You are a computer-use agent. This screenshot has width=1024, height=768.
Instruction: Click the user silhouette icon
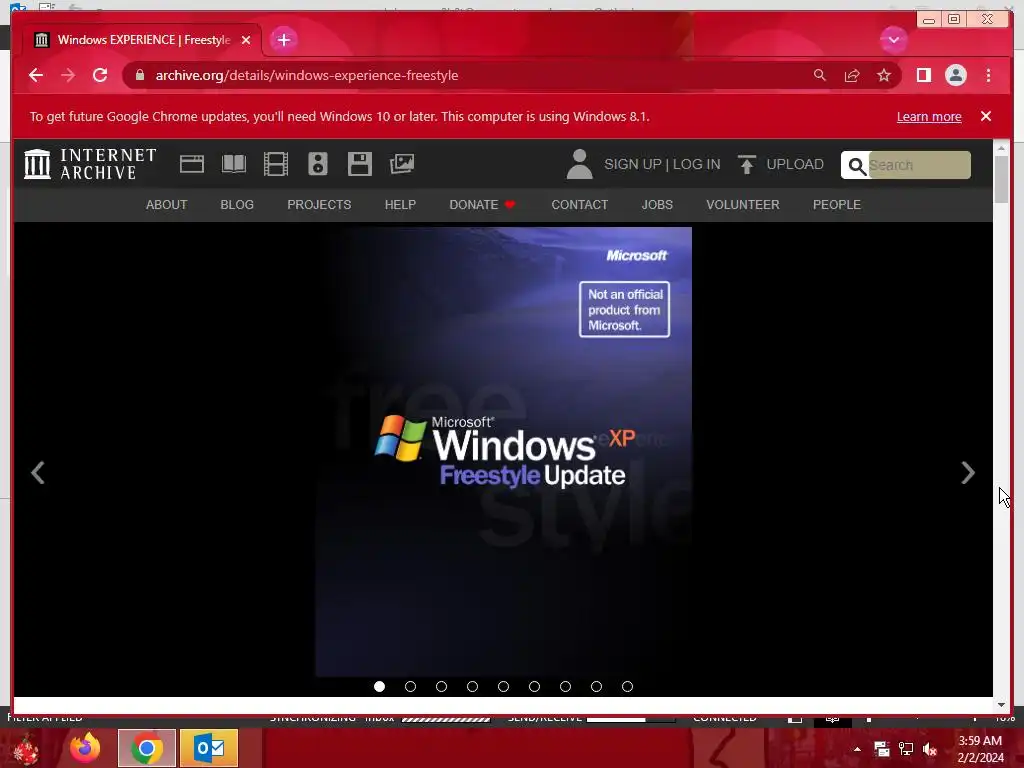[579, 164]
